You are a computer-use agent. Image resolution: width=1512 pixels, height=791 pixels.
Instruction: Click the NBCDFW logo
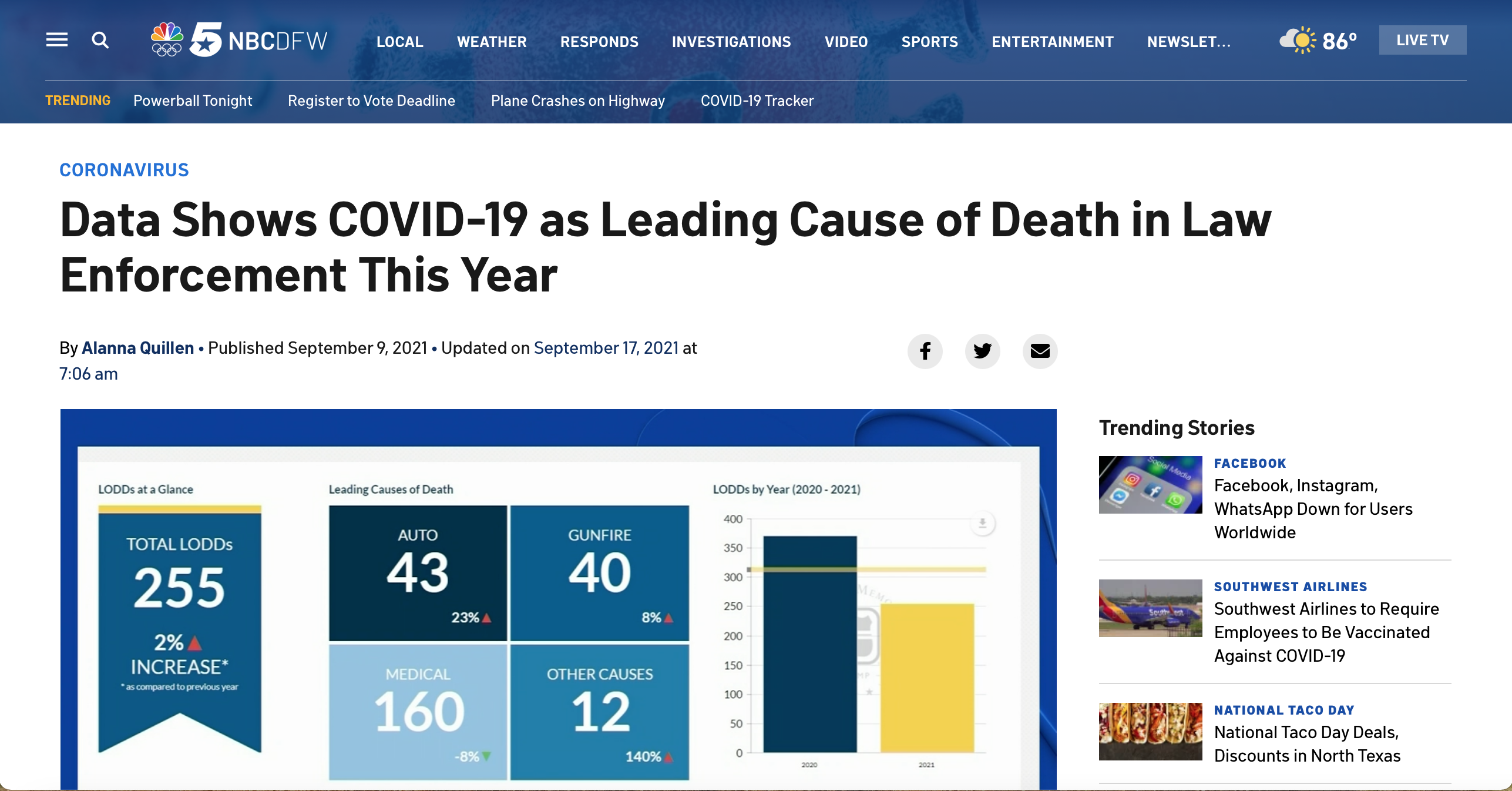239,40
